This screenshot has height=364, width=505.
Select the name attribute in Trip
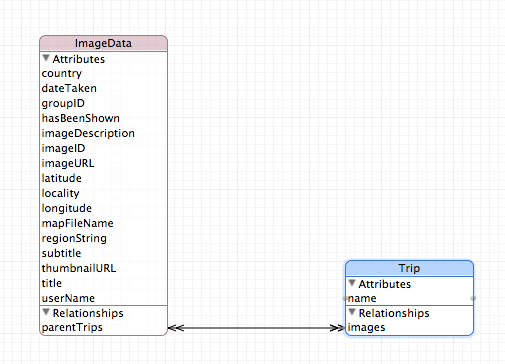point(409,298)
